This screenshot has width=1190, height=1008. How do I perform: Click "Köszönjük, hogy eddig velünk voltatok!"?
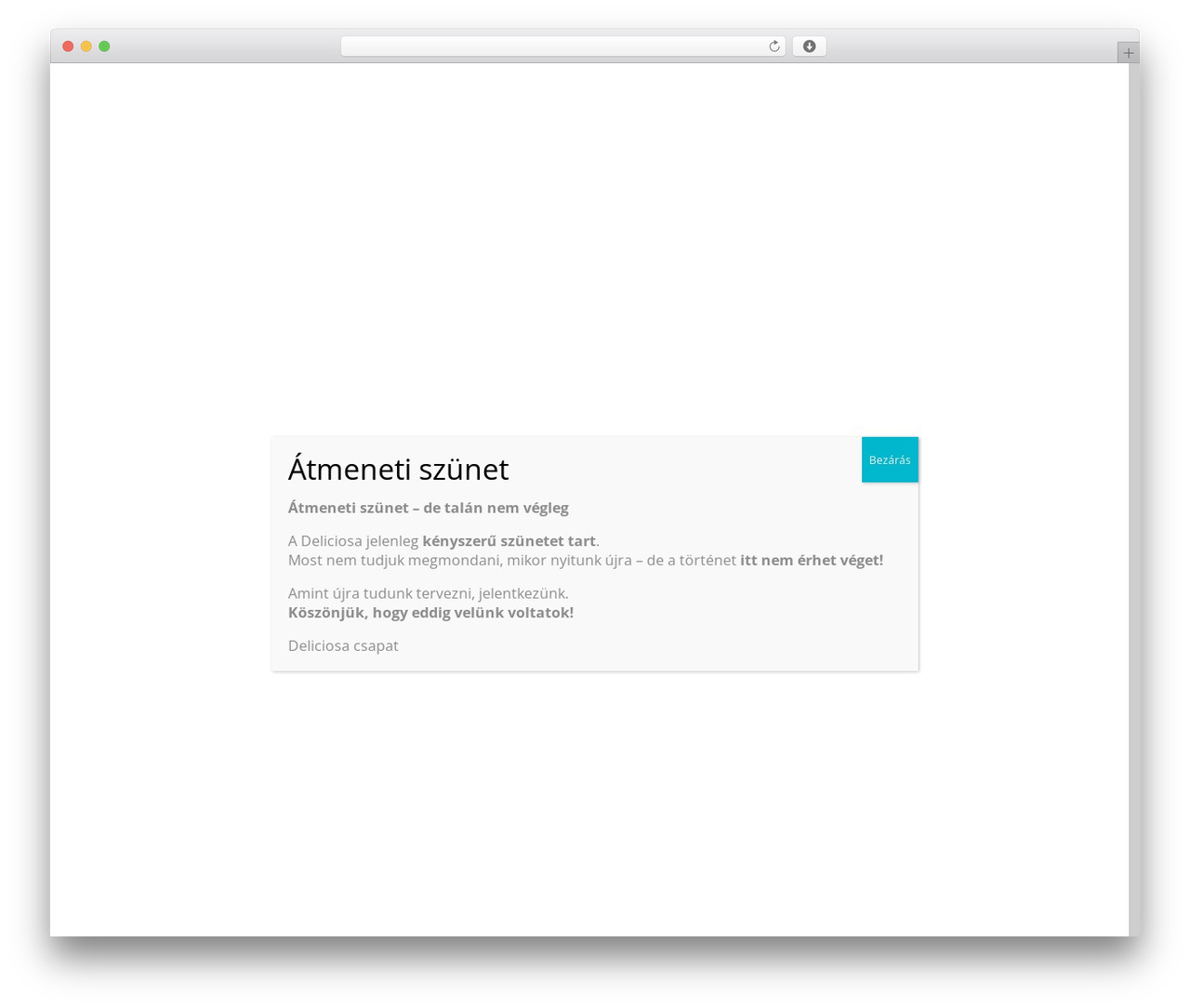coord(431,613)
